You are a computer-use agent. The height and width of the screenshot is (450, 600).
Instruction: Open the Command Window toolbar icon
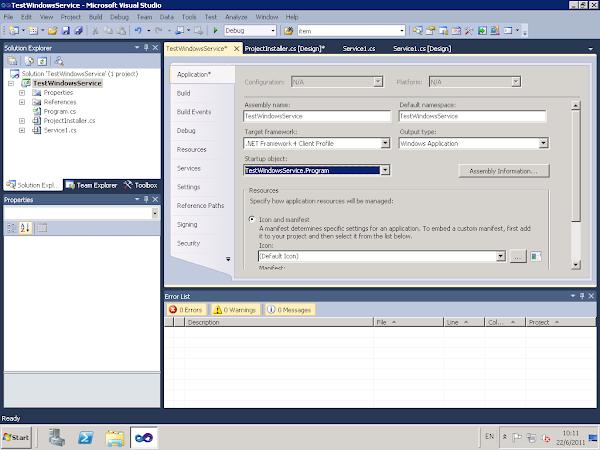click(508, 31)
